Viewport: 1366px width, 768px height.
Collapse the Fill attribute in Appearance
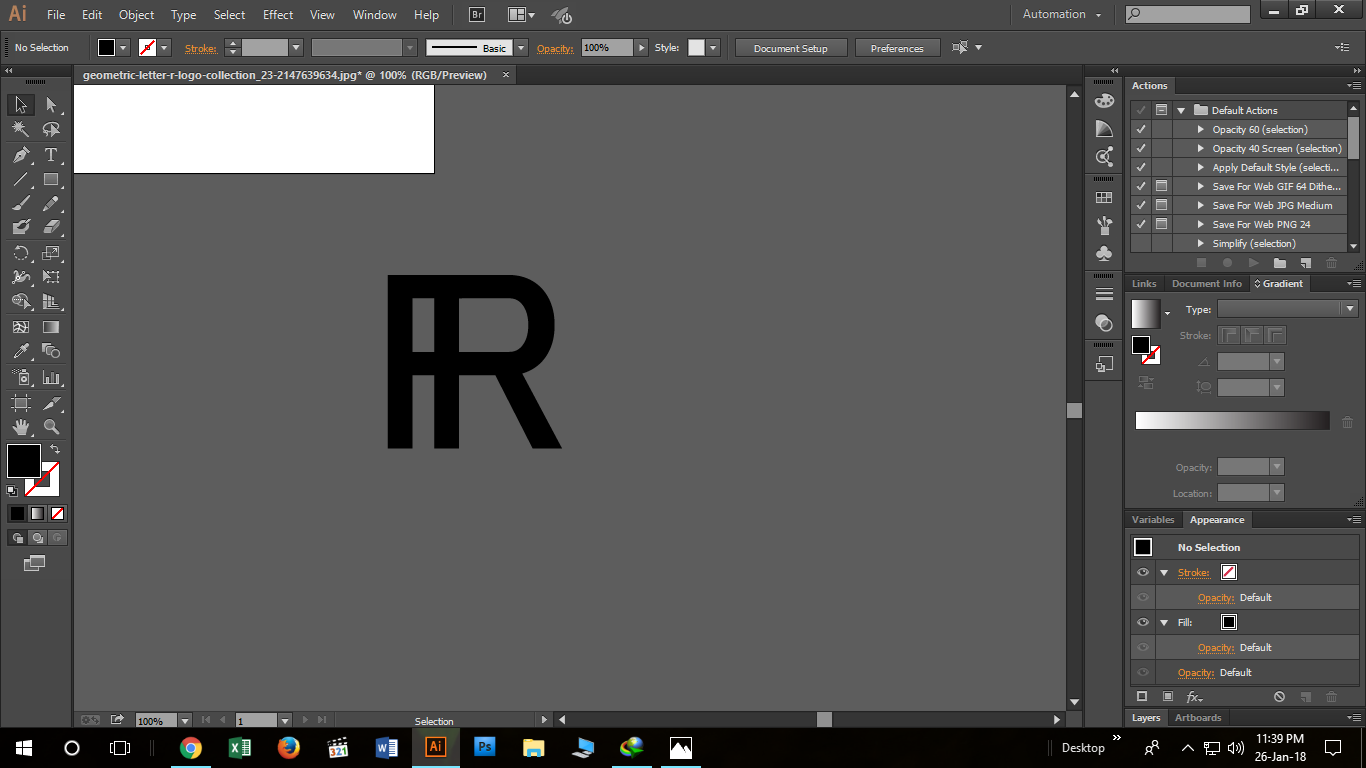[x=1164, y=622]
